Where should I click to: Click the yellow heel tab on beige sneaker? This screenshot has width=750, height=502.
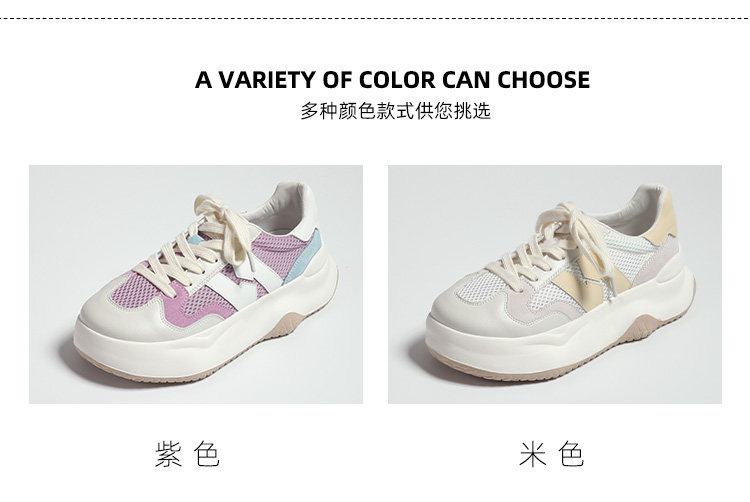click(x=662, y=218)
